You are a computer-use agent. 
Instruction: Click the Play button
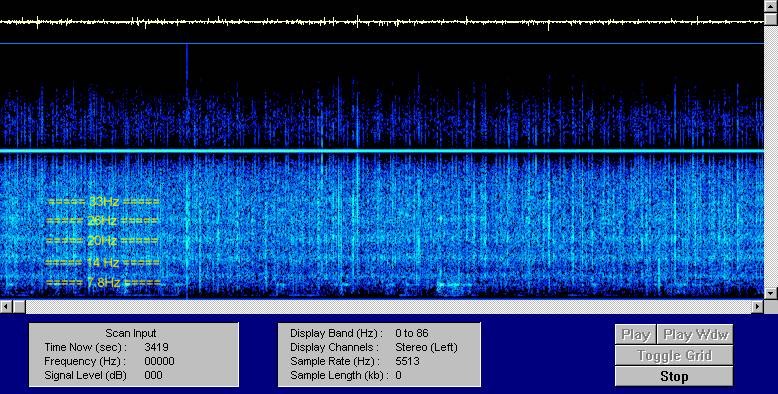click(636, 335)
